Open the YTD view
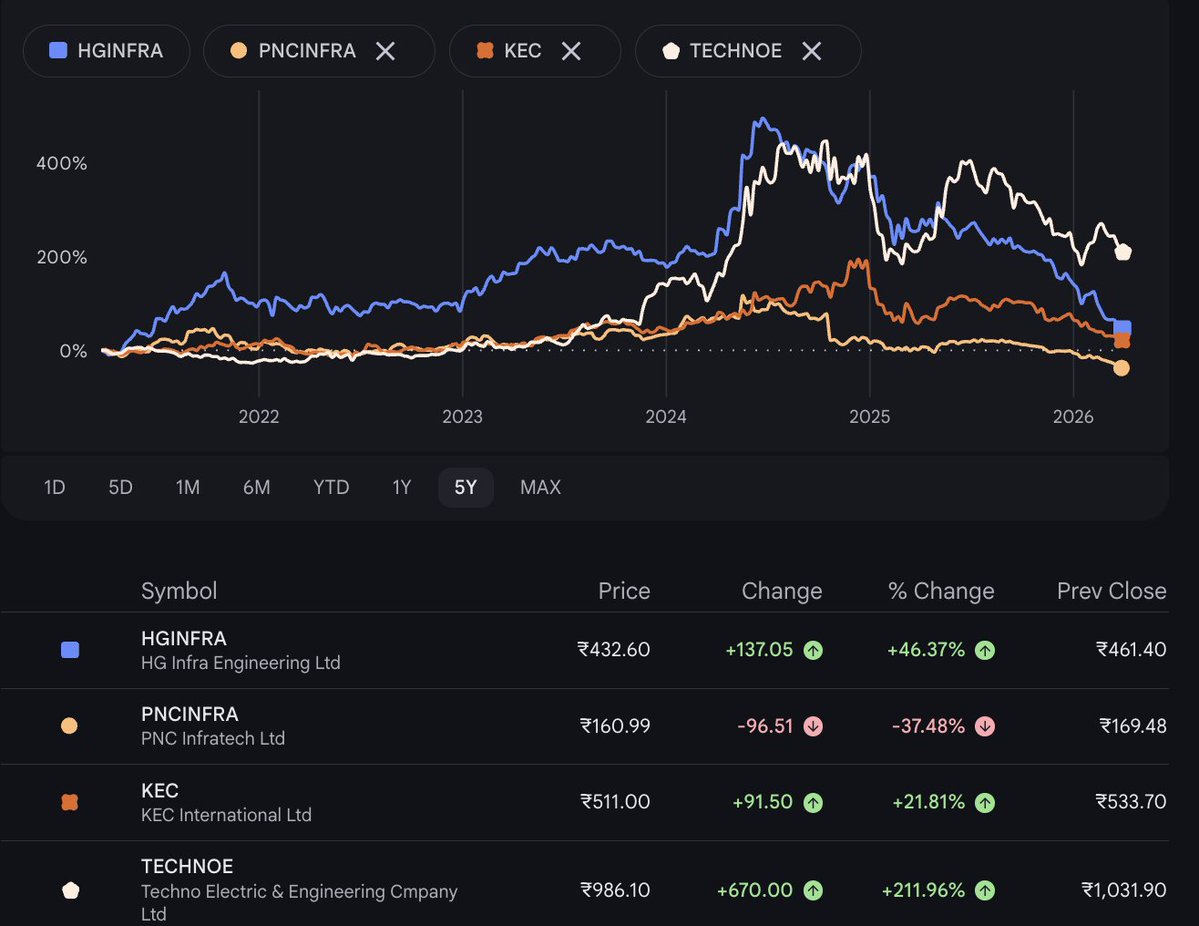The height and width of the screenshot is (926, 1199). click(331, 487)
